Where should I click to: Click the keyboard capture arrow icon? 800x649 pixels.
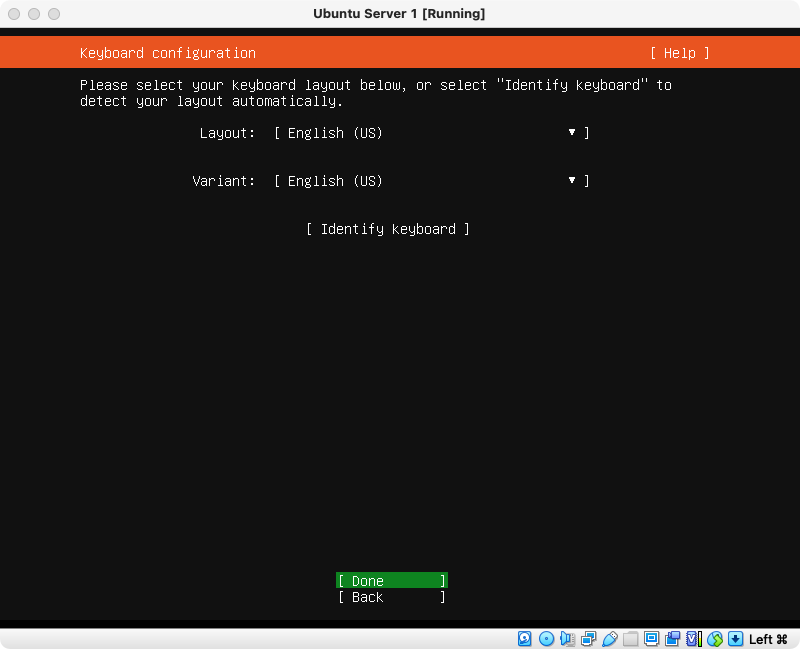(735, 638)
